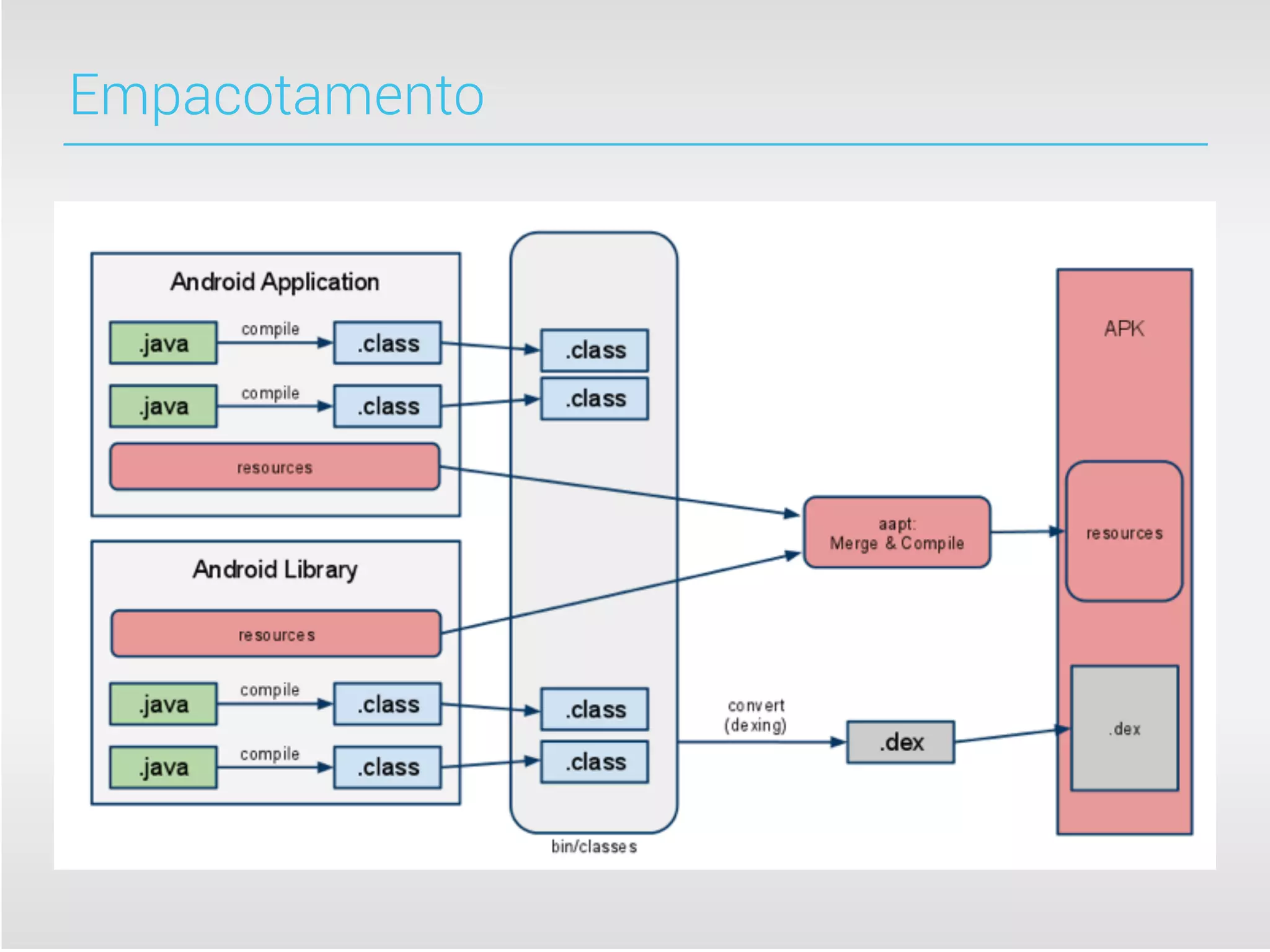Click the second .class box in Android Application
The width and height of the screenshot is (1270, 952).
pyautogui.click(x=388, y=407)
